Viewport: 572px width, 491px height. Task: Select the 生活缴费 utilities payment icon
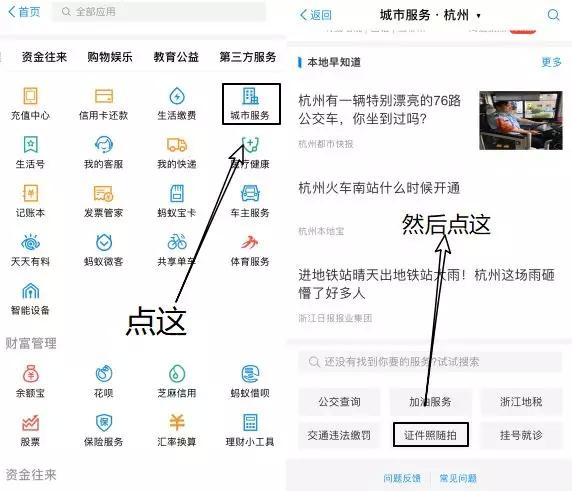pos(177,96)
